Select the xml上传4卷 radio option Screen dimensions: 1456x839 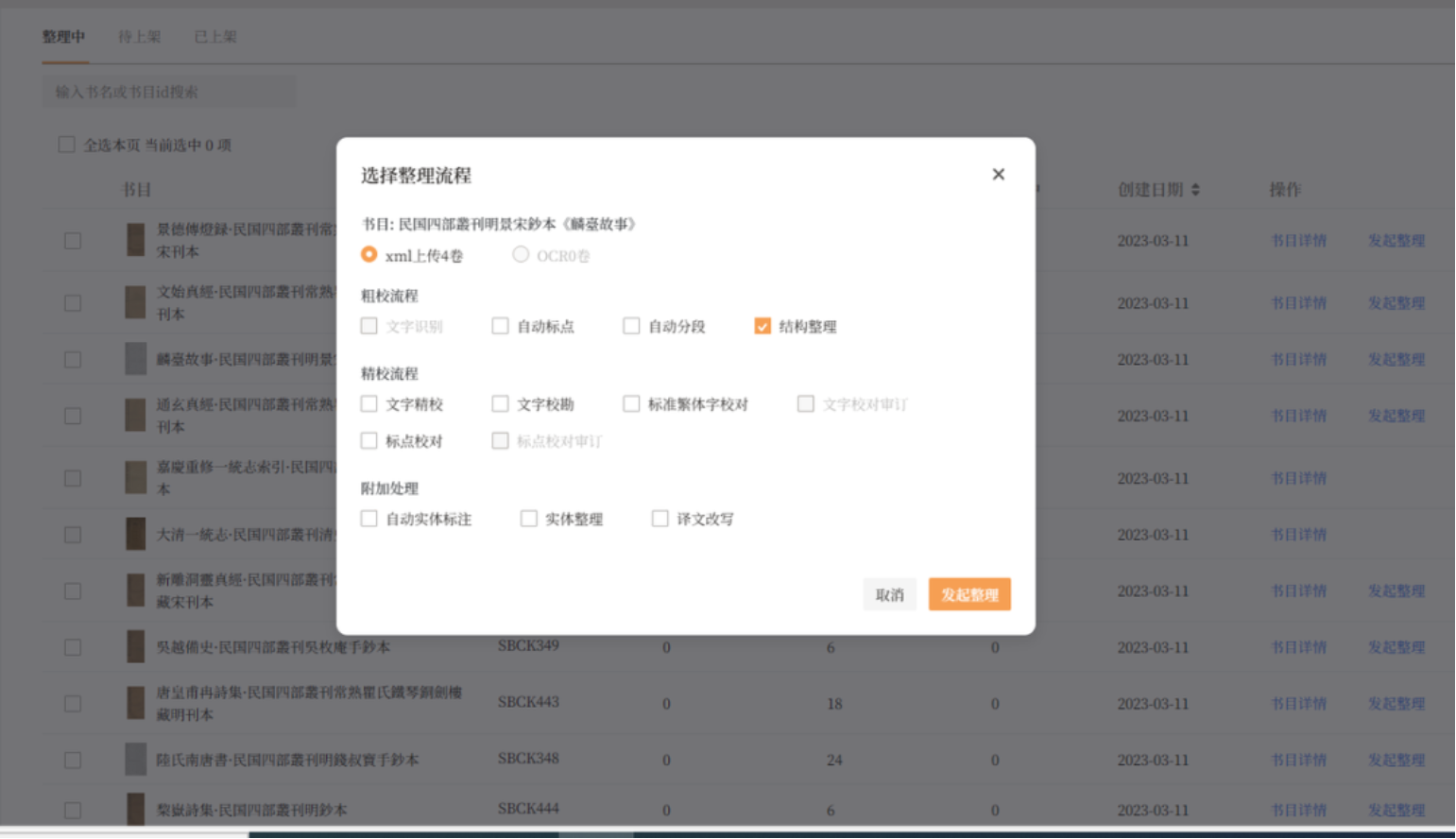(369, 255)
